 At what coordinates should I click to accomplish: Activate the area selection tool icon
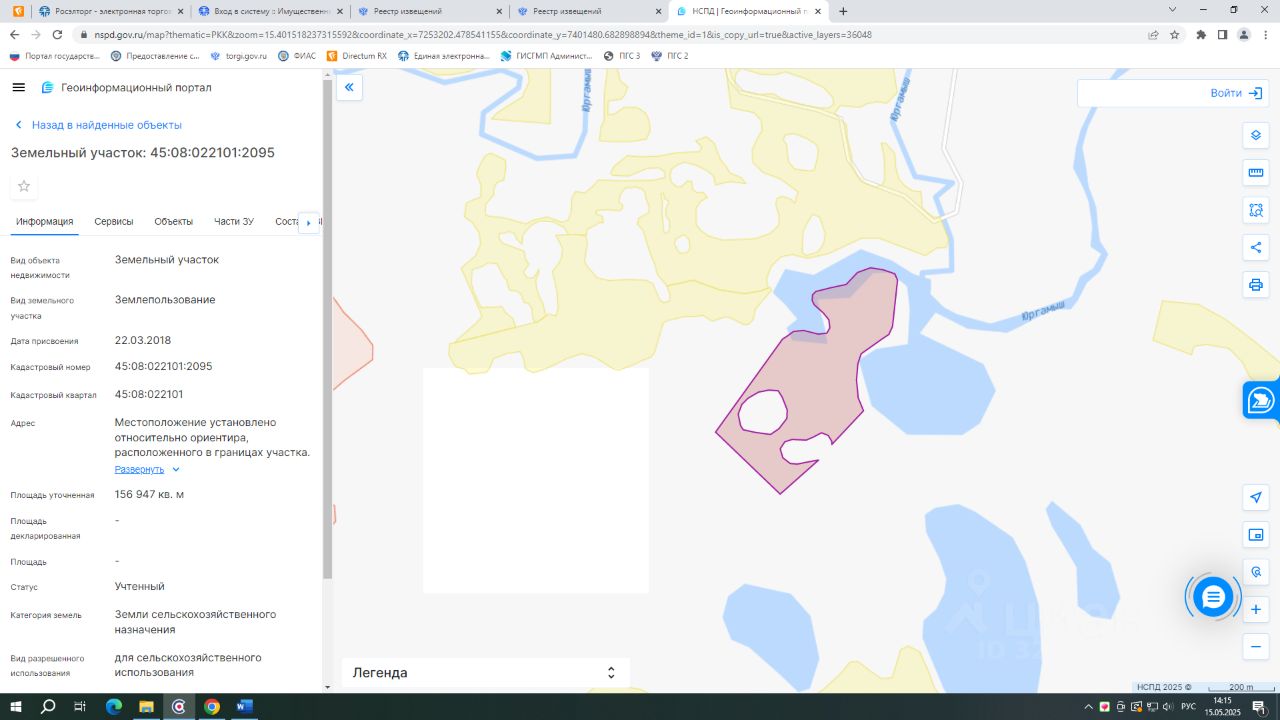pos(1256,210)
